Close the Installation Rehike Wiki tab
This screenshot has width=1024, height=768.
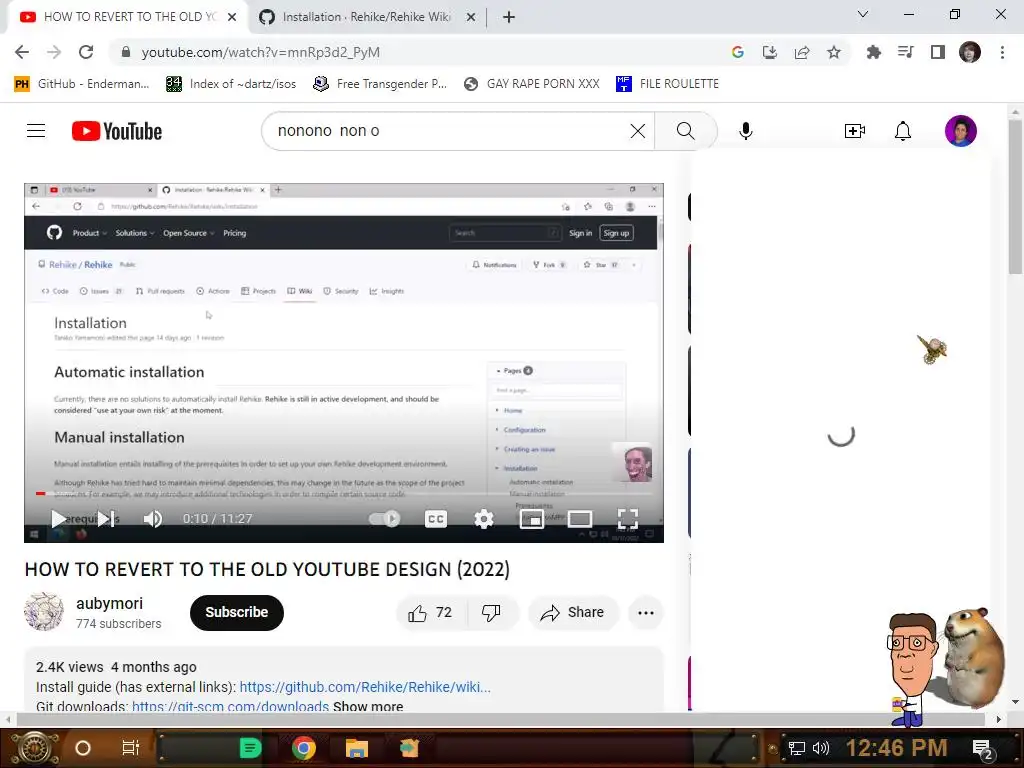471,18
